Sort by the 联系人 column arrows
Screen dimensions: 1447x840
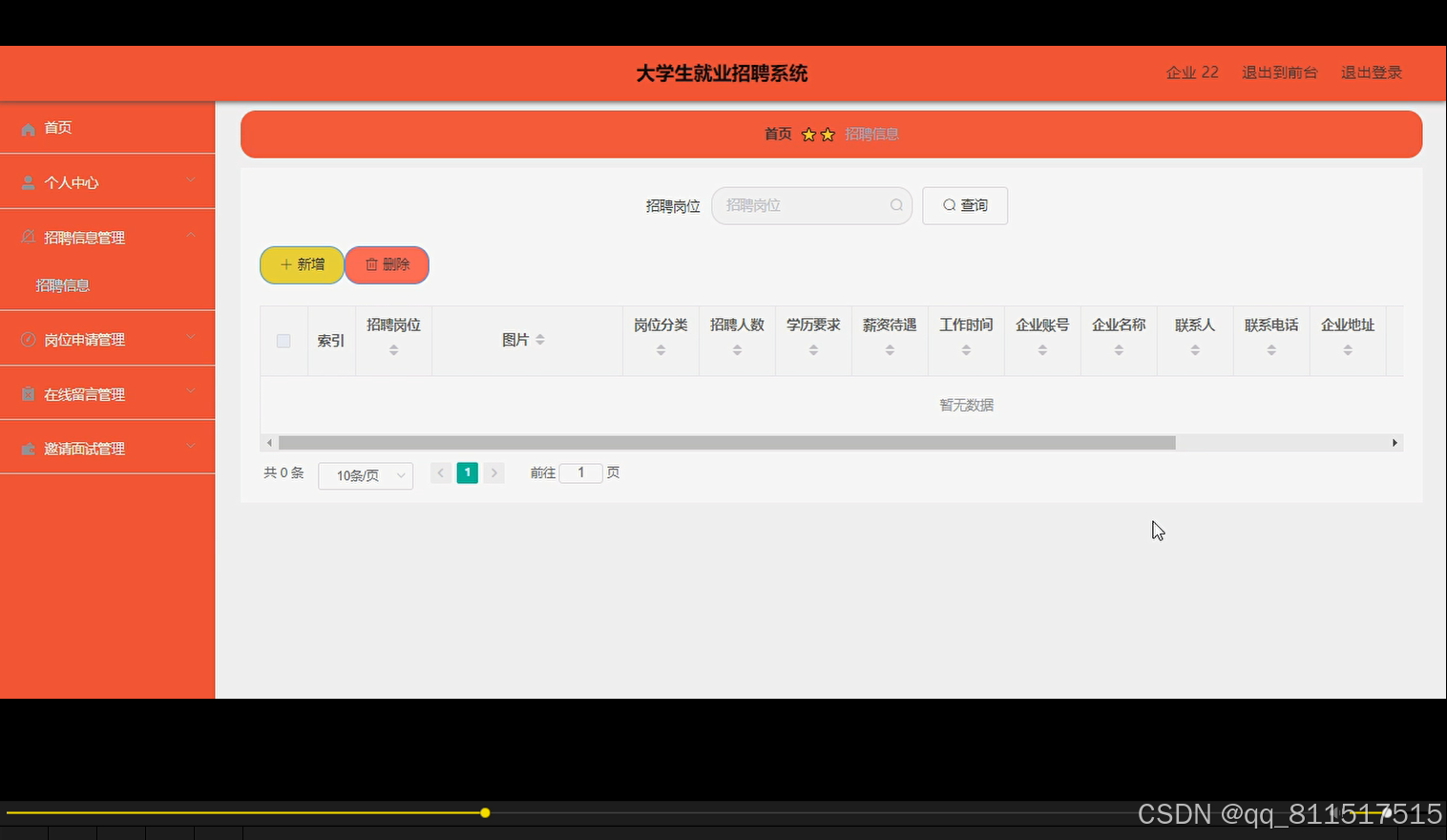click(1195, 350)
